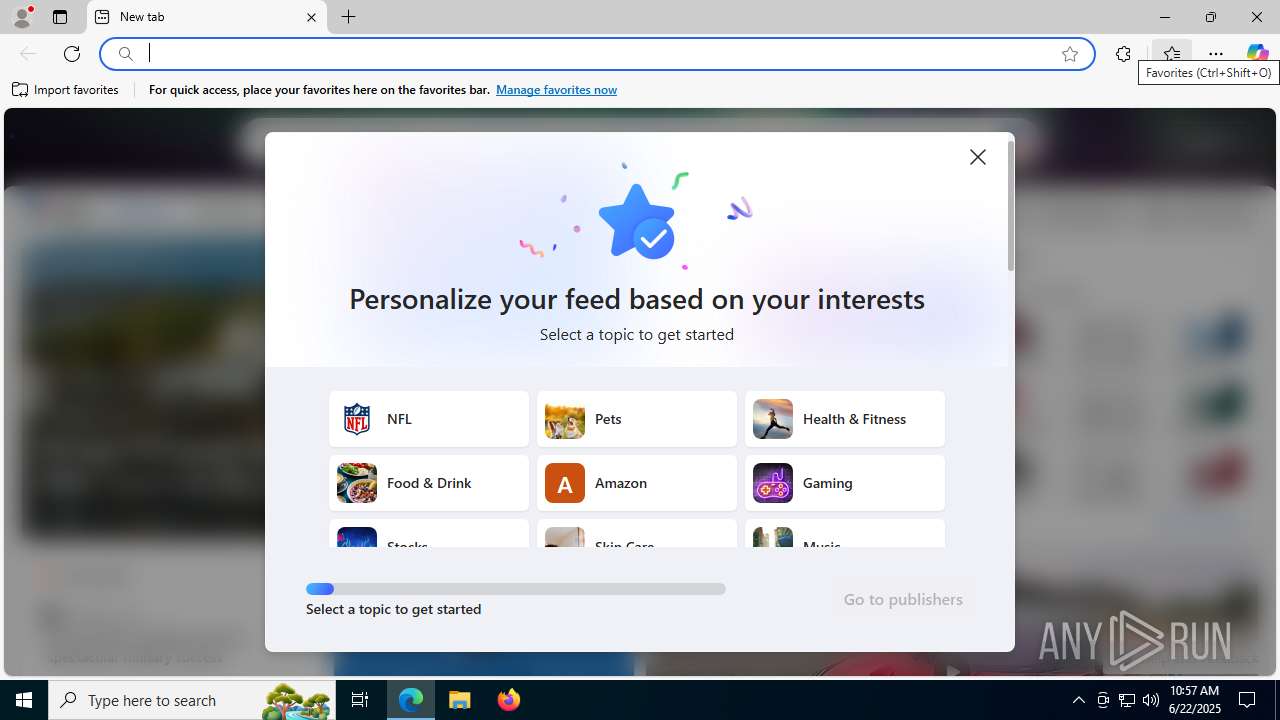This screenshot has width=1280, height=720.
Task: Go back with the back arrow
Action: click(28, 54)
